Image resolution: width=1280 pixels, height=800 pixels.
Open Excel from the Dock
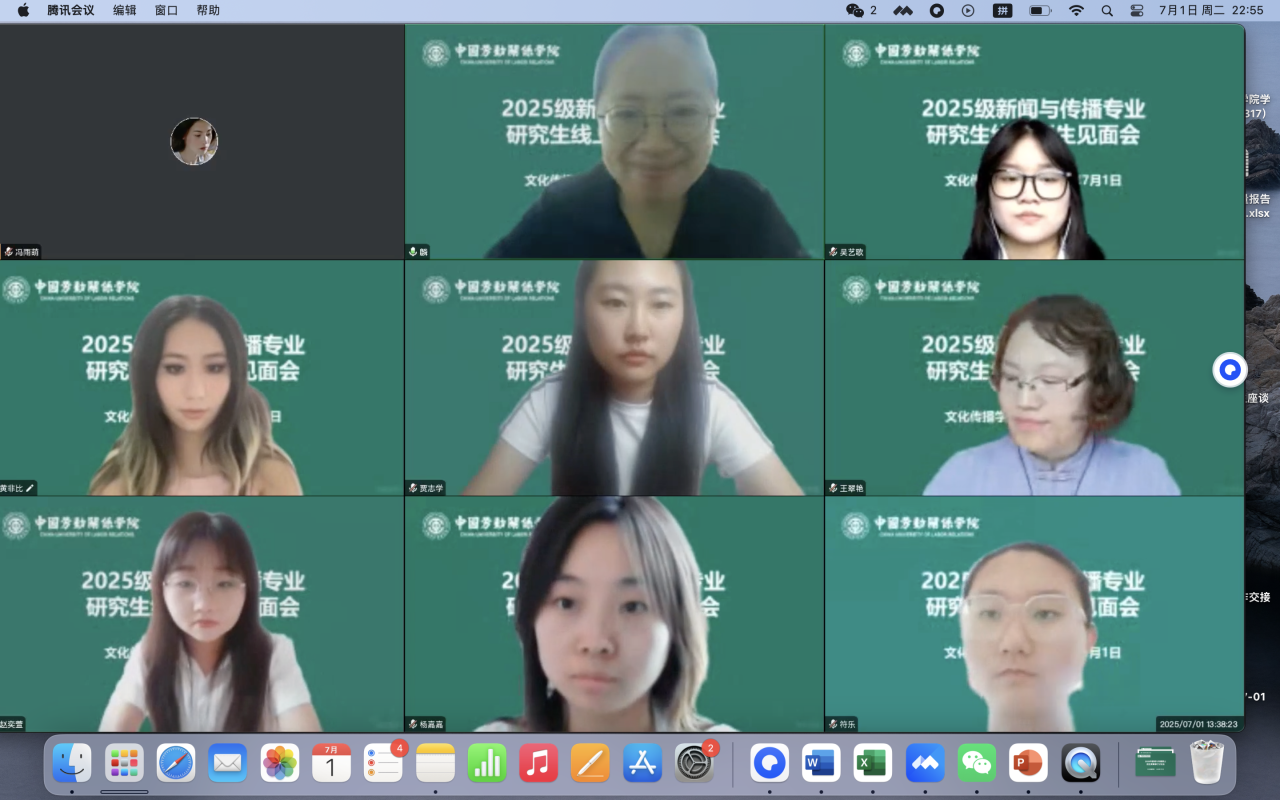coord(873,764)
